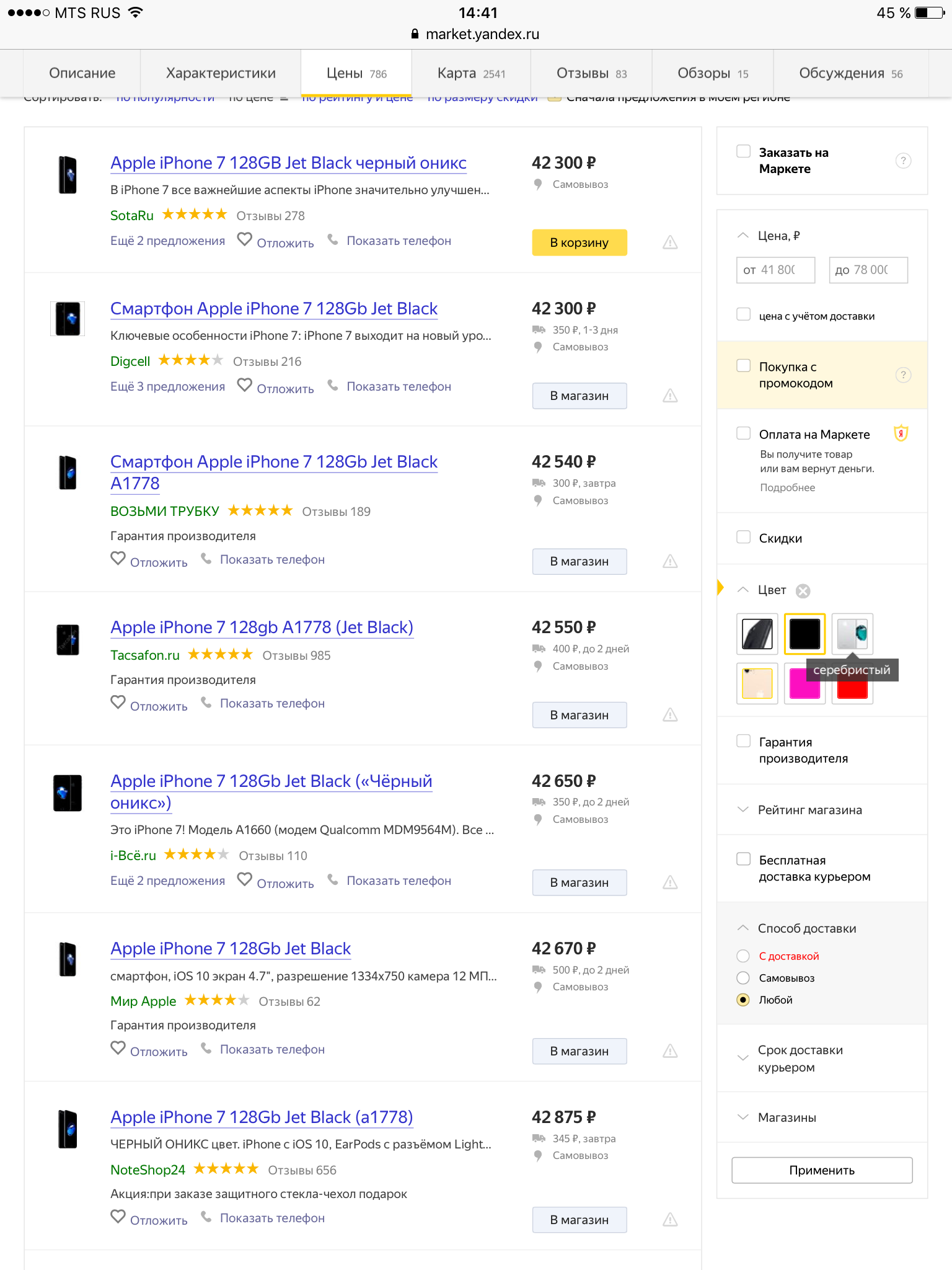Click the yellow shield icon by Оплата на Маркете

[901, 433]
